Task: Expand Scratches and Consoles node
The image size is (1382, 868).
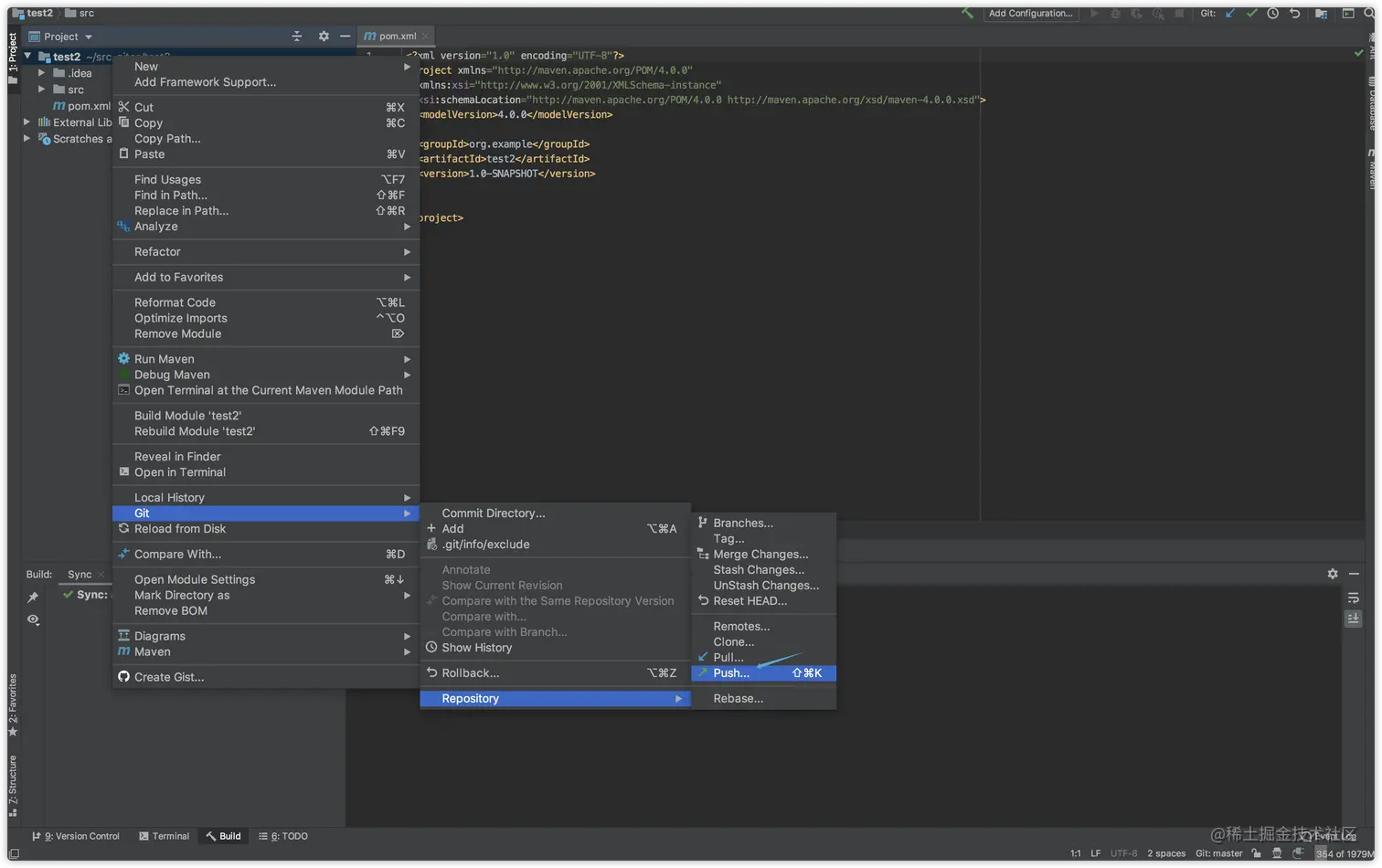Action: tap(27, 139)
